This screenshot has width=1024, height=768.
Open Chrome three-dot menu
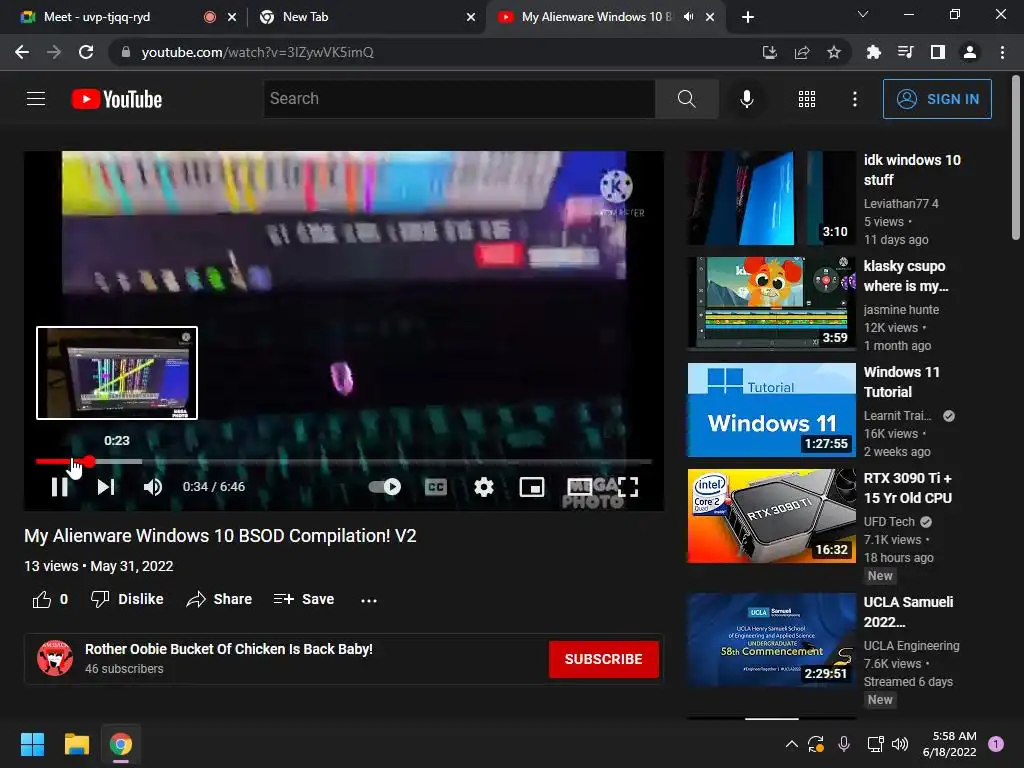1002,52
